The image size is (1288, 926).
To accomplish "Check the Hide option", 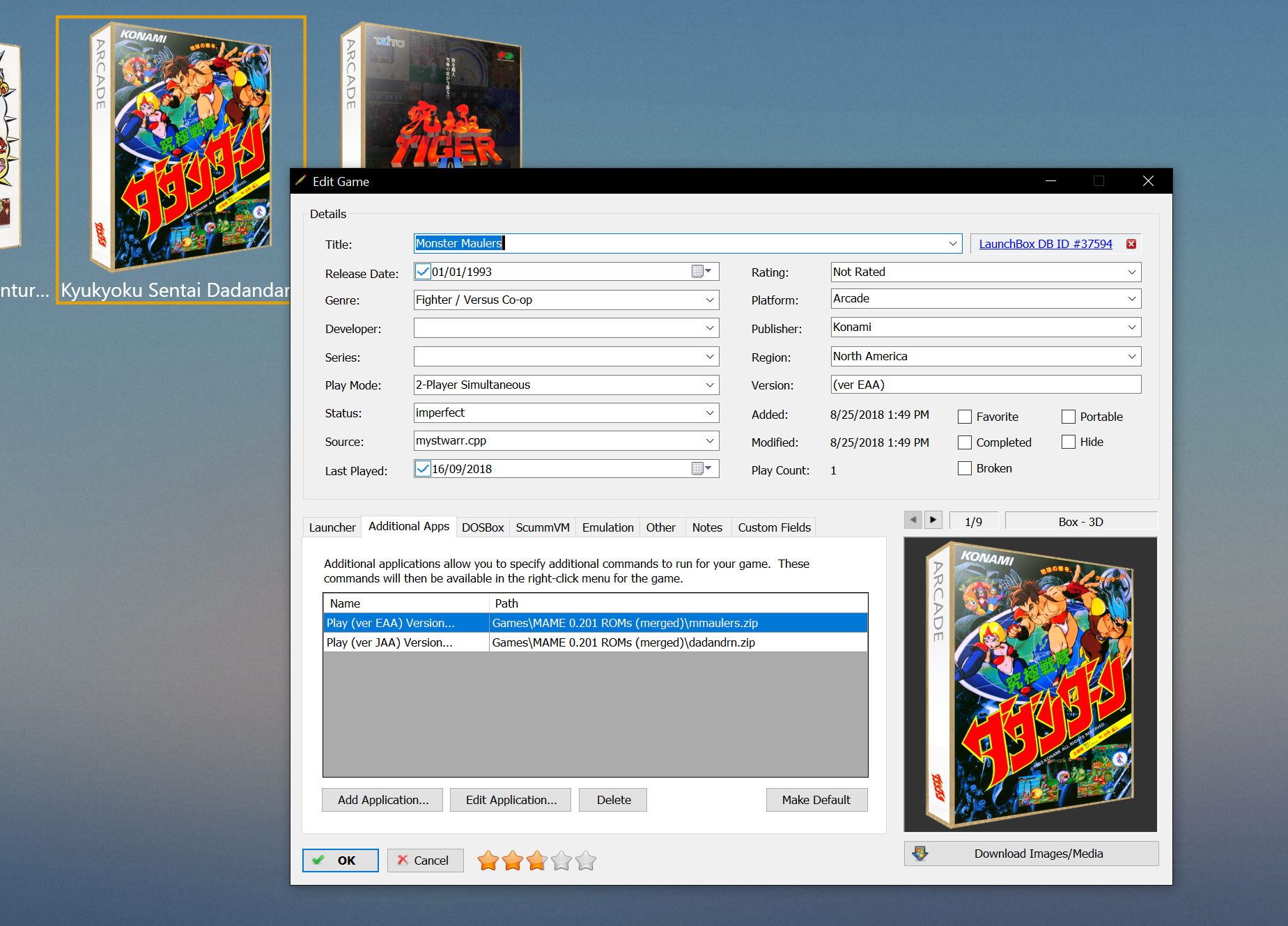I will click(1069, 442).
